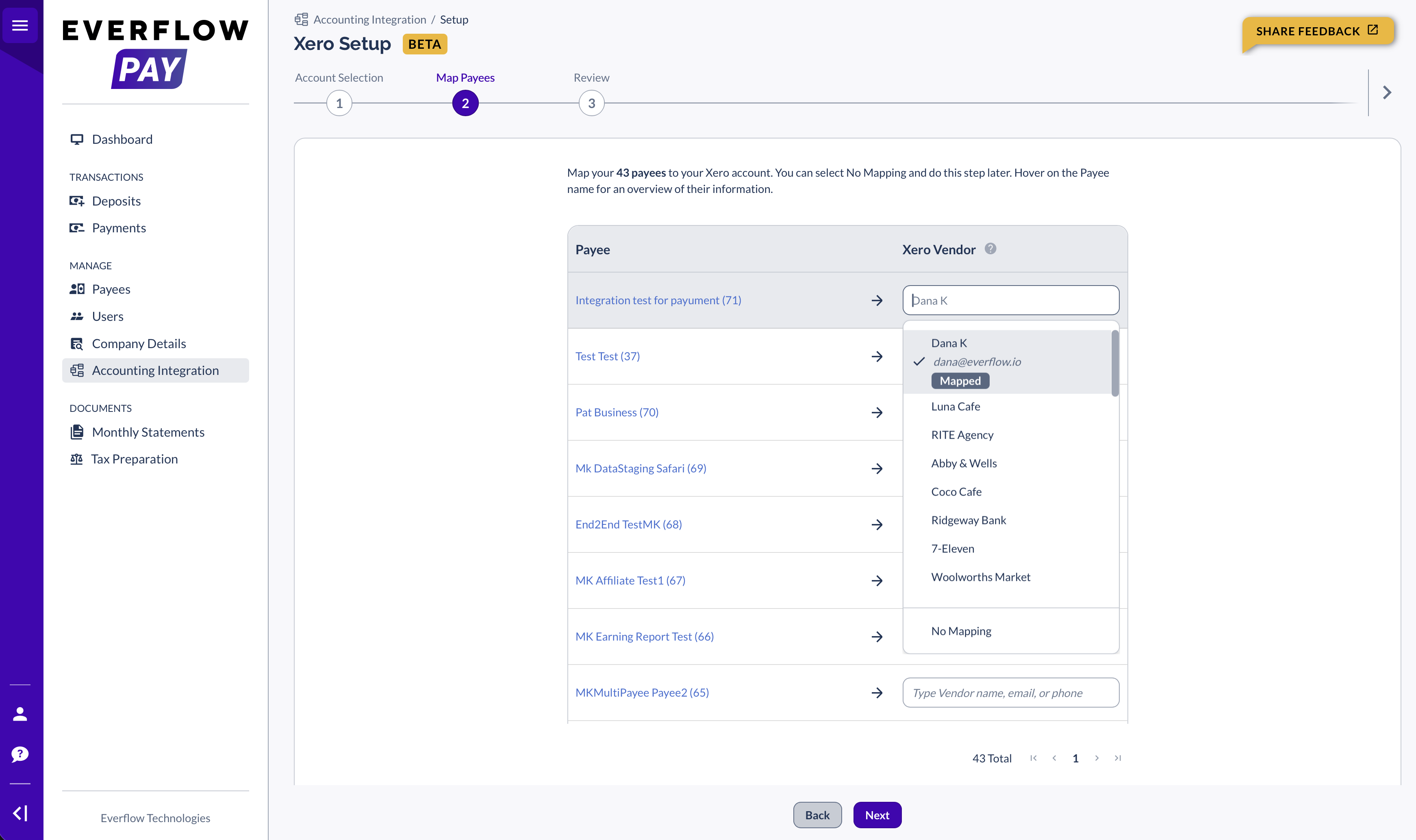Open the Pat Business (70) payee link
This screenshot has height=840, width=1416.
[x=617, y=412]
